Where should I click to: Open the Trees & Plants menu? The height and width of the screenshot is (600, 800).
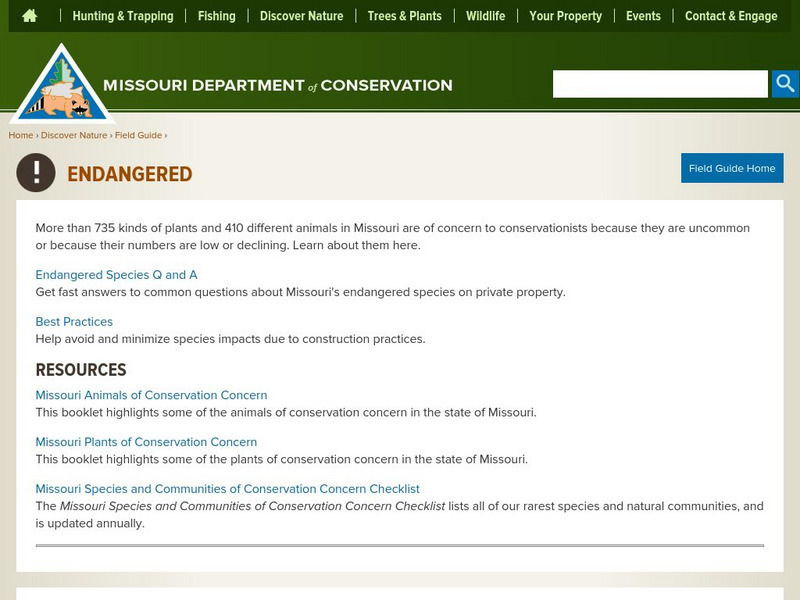[x=405, y=16]
